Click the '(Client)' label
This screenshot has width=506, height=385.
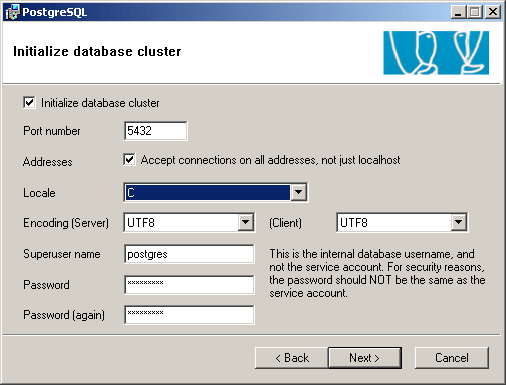coord(285,223)
